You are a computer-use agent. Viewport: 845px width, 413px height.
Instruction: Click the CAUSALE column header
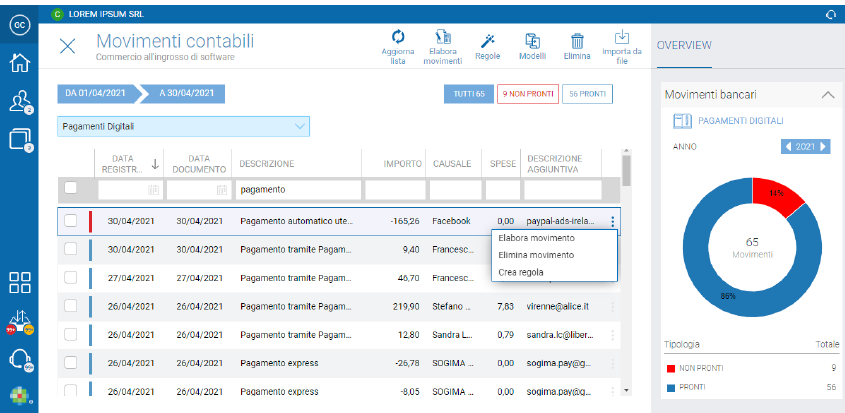click(453, 164)
